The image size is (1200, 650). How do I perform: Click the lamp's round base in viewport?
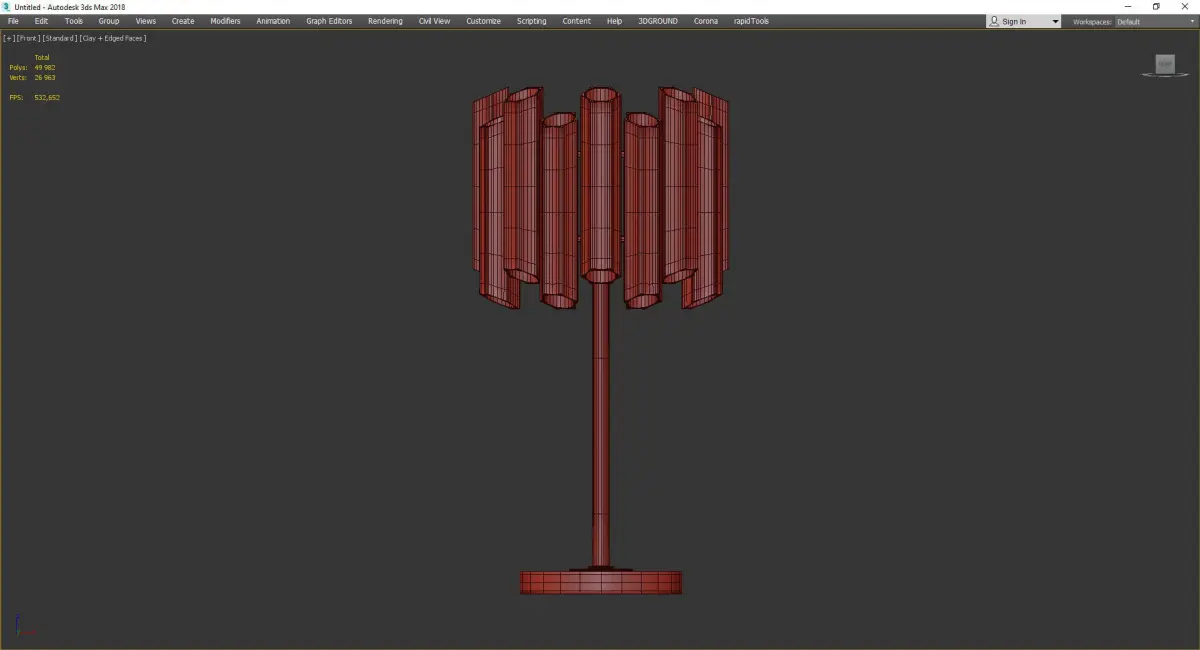pyautogui.click(x=601, y=582)
